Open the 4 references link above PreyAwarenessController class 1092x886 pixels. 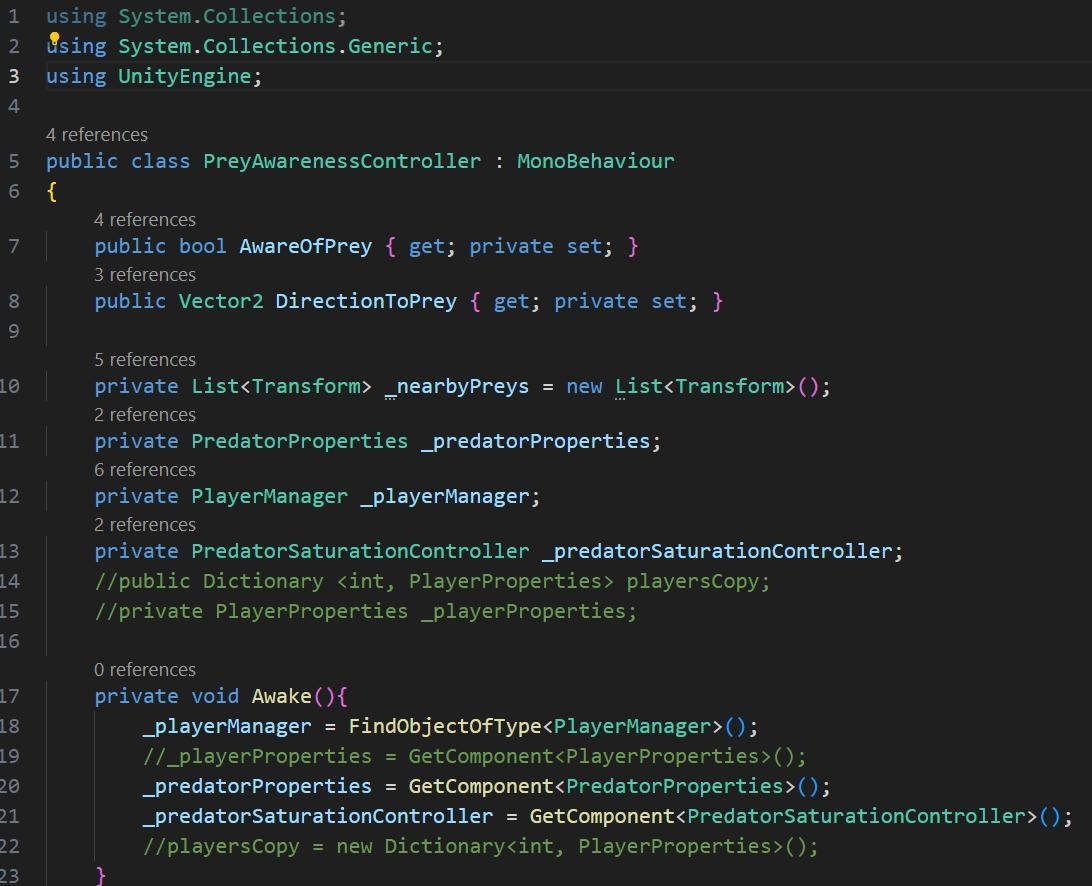click(96, 134)
